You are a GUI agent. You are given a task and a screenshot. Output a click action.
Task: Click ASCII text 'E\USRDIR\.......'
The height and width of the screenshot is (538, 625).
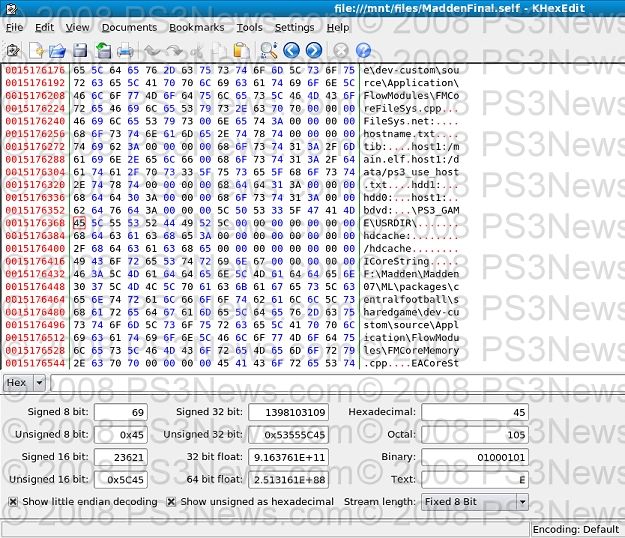[411, 223]
